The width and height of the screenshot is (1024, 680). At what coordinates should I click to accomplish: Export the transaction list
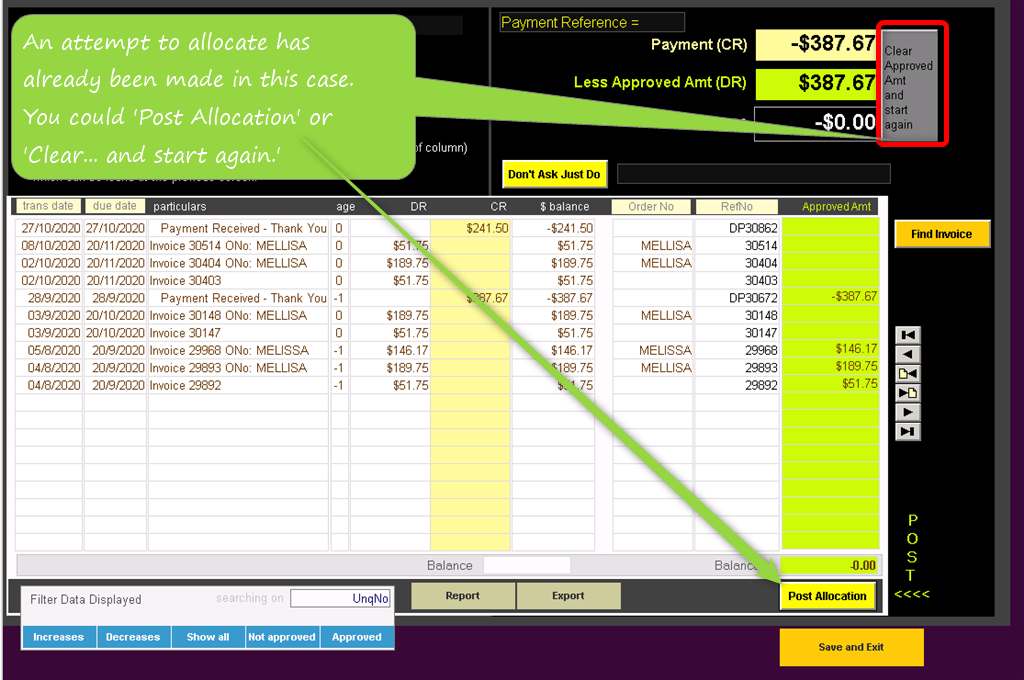[x=568, y=596]
